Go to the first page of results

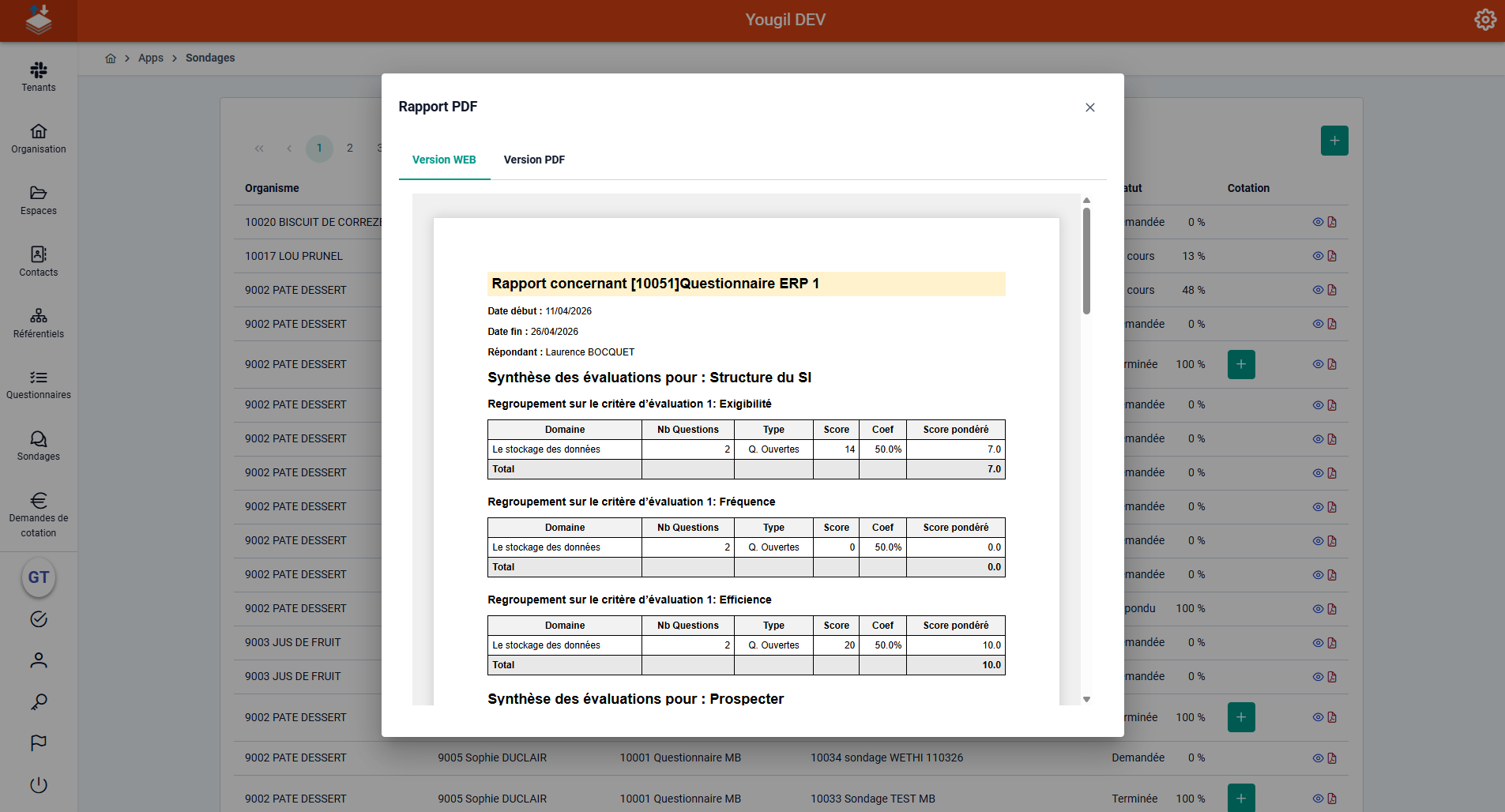pyautogui.click(x=259, y=148)
